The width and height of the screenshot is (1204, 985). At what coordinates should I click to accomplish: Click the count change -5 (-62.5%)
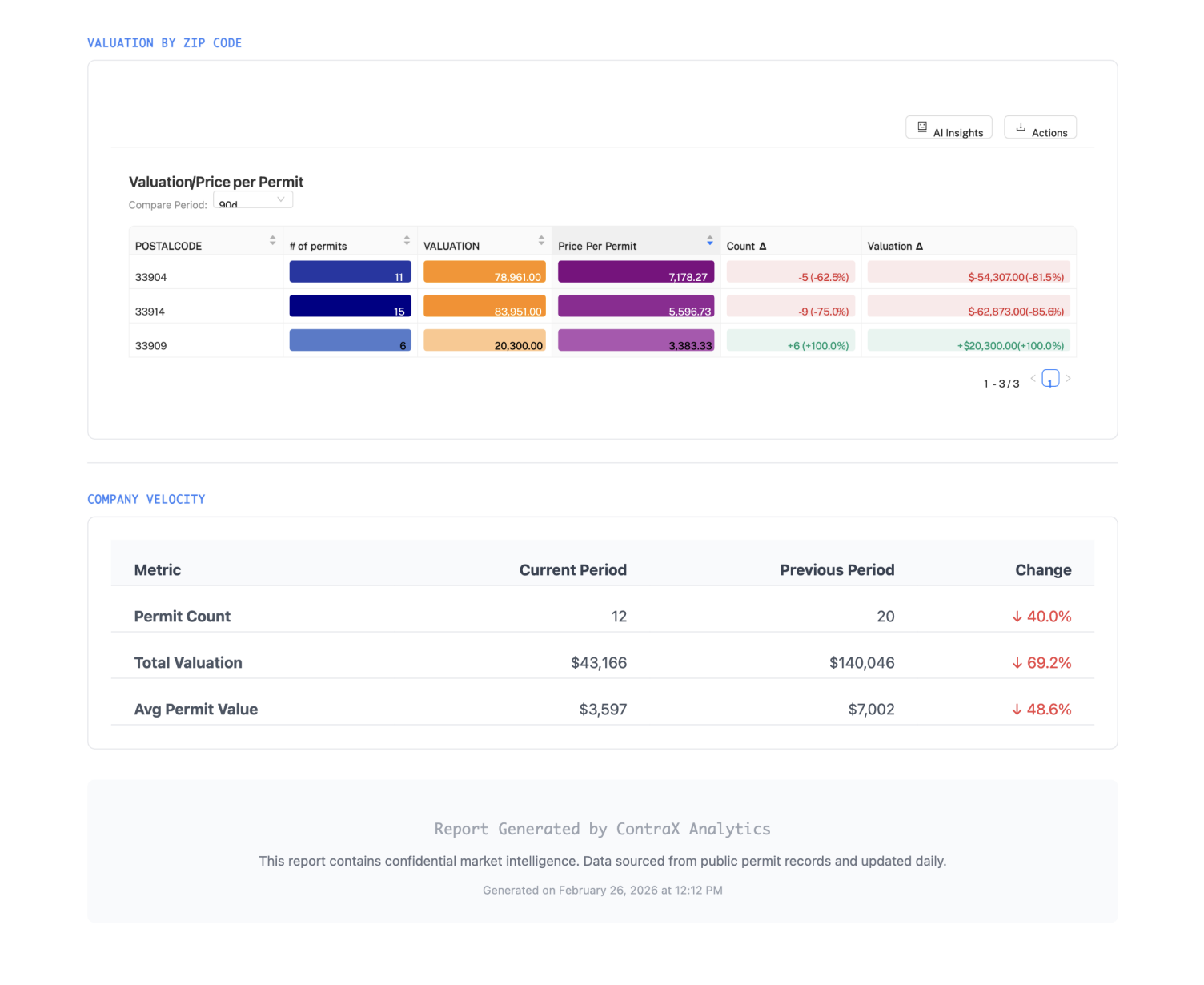coord(791,271)
